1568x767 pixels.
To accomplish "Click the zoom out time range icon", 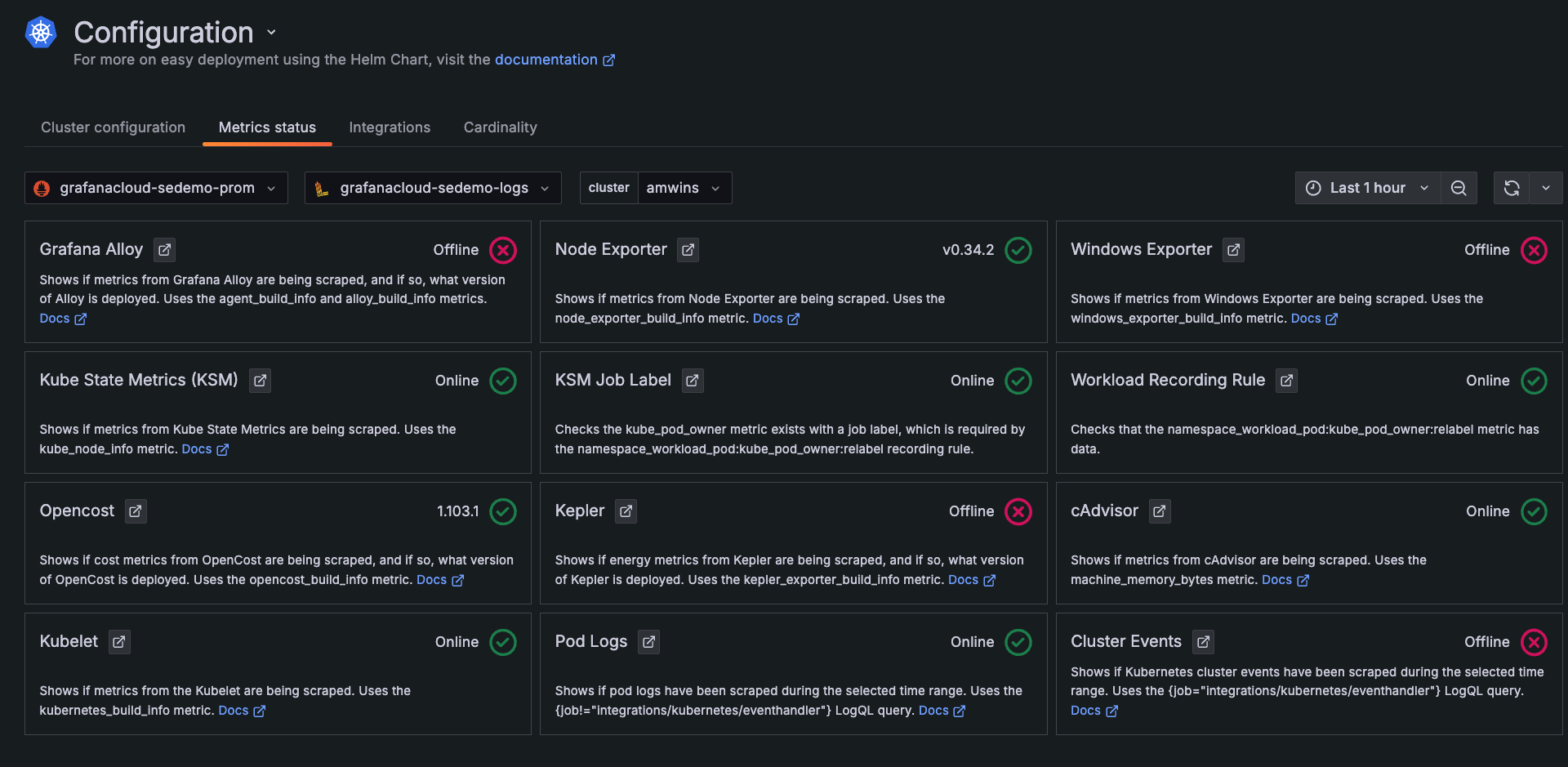I will [1459, 188].
